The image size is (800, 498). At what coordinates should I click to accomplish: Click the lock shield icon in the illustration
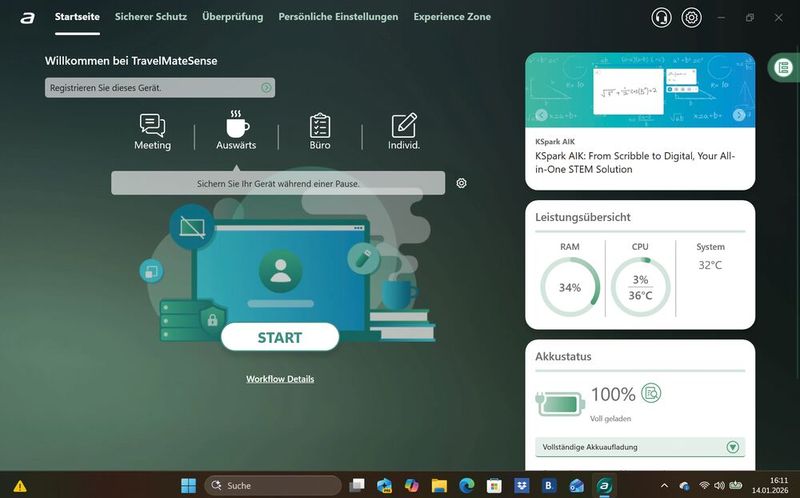(212, 319)
